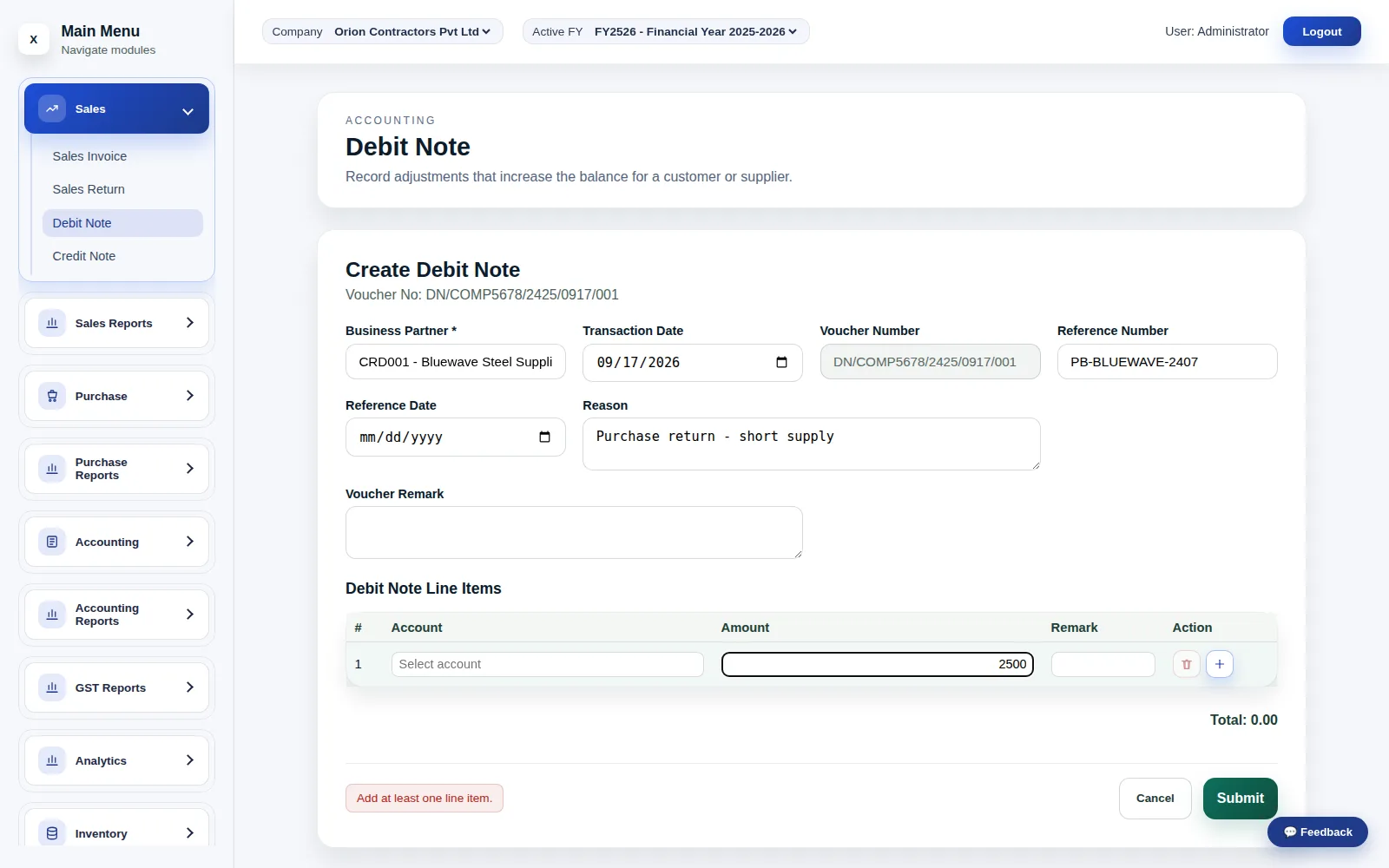Viewport: 1389px width, 868px height.
Task: Click the GST Reports chart icon
Action: [52, 687]
